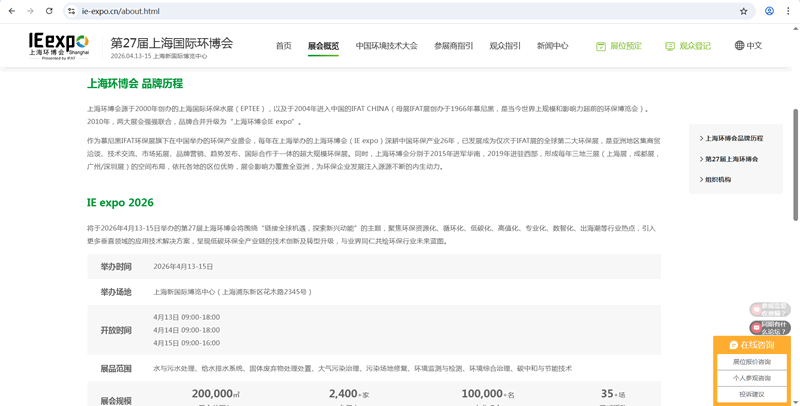Open the 中文 language selector
Screen dimensions: 800x406
[x=748, y=46]
